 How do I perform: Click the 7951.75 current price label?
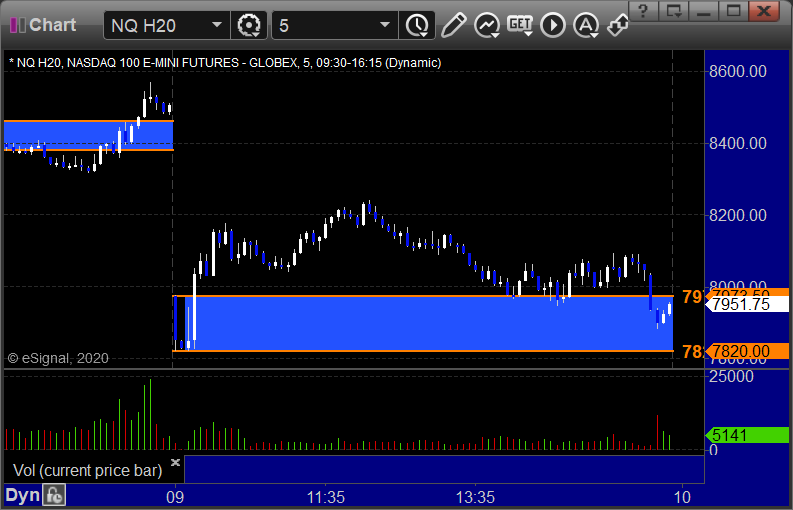[x=747, y=304]
